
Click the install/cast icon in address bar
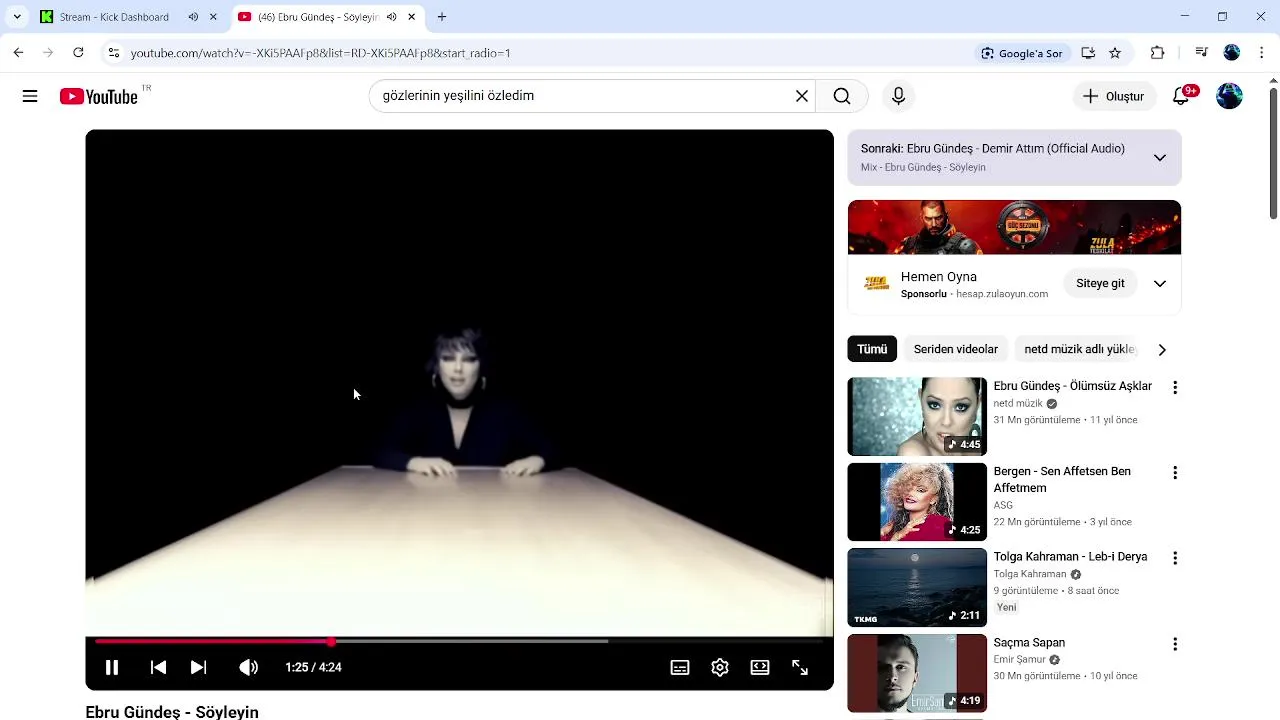tap(1088, 53)
